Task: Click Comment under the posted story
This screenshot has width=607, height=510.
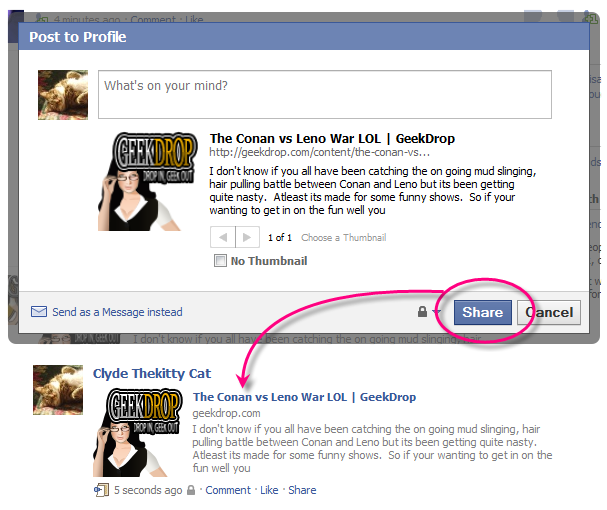Action: [x=228, y=490]
